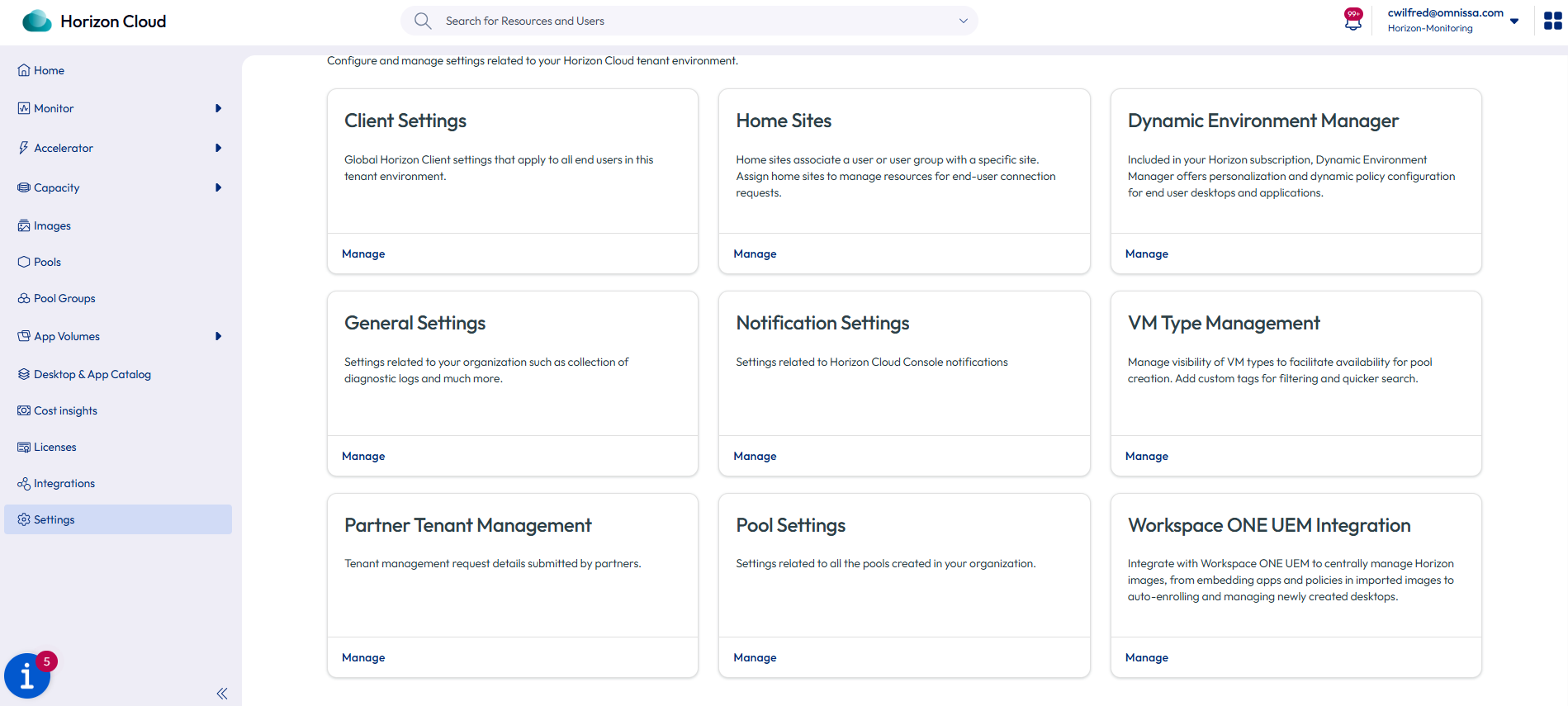Click the Integrations icon in sidebar
The height and width of the screenshot is (706, 1568).
(24, 483)
